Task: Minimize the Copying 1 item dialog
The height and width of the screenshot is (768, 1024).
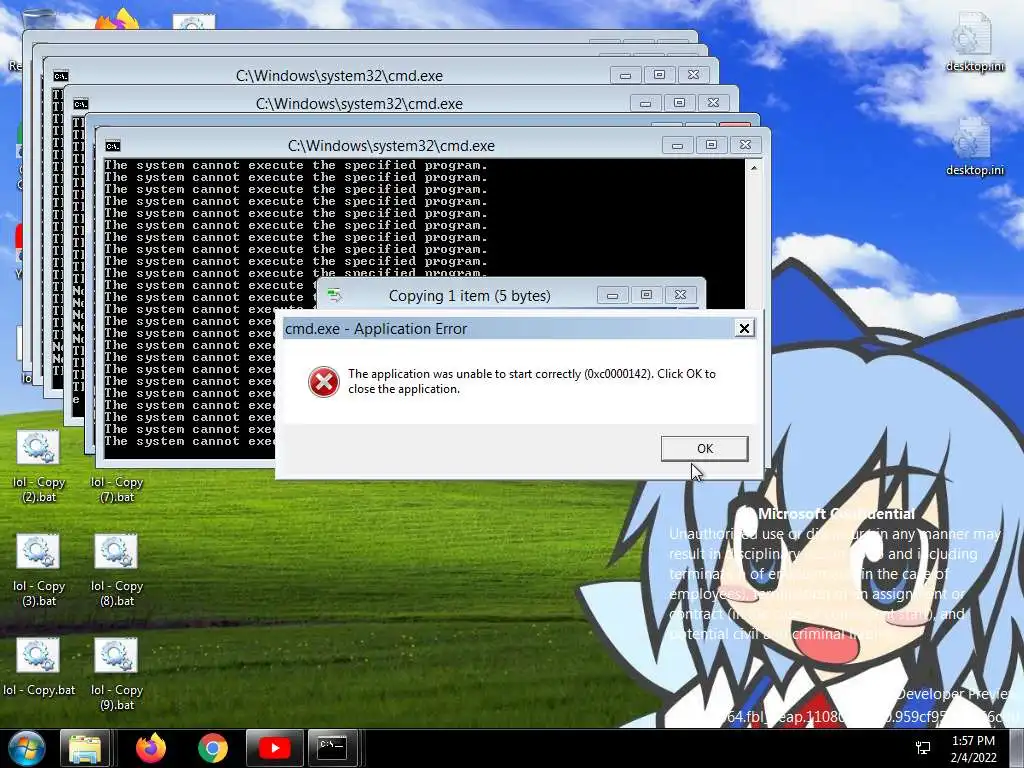Action: (x=612, y=296)
